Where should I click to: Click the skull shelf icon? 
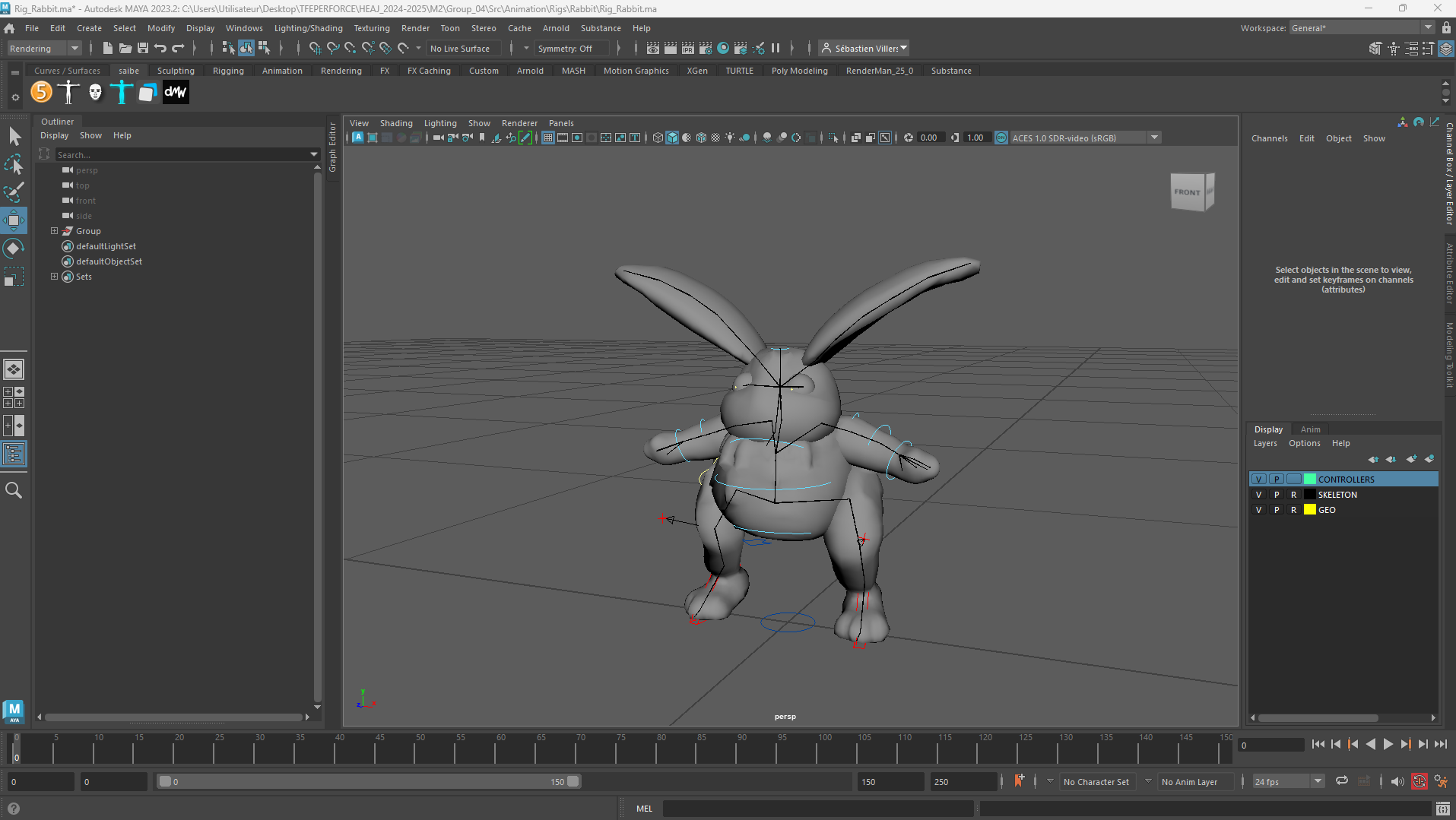point(95,93)
